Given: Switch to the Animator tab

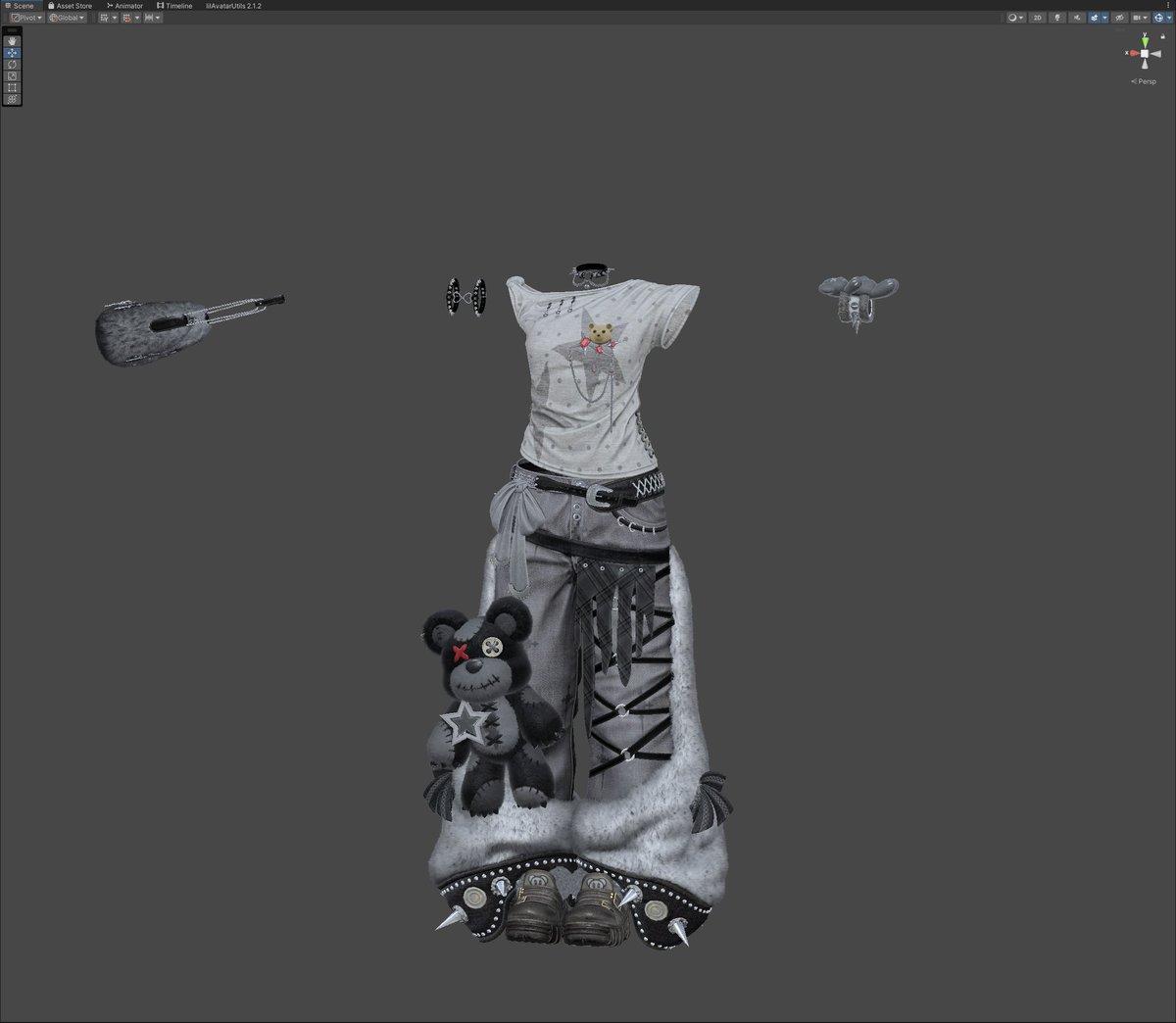Looking at the screenshot, I should 124,6.
